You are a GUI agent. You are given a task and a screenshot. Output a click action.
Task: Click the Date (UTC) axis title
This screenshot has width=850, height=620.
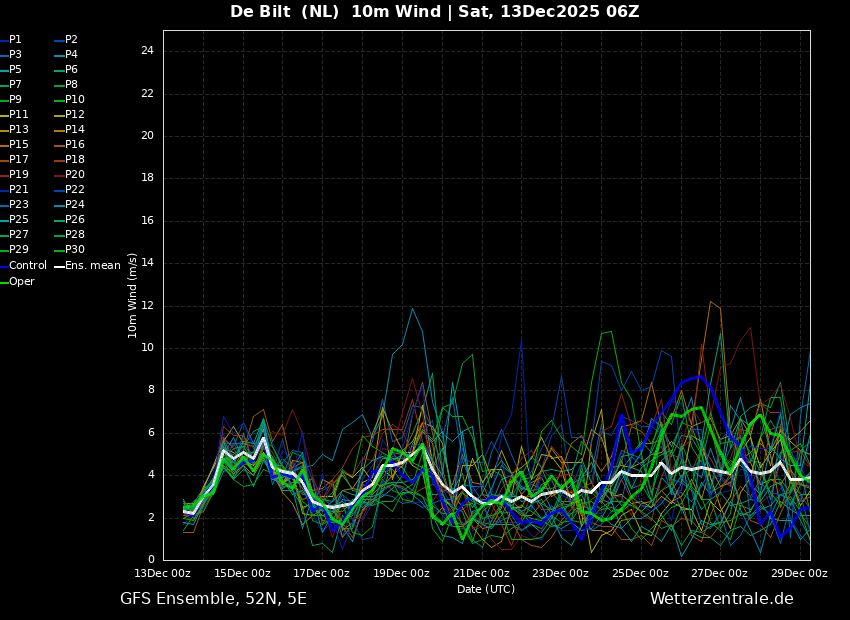click(x=486, y=590)
